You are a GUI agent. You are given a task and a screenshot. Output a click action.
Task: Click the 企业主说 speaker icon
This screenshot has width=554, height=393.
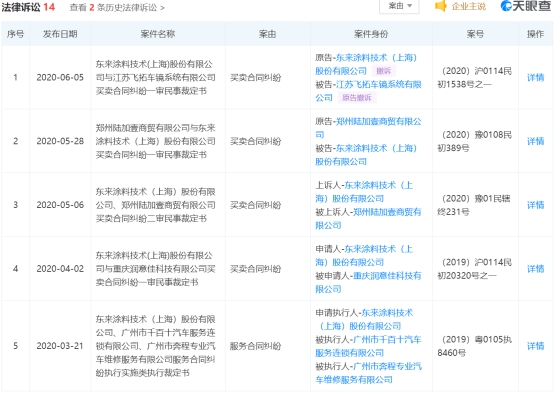click(441, 6)
